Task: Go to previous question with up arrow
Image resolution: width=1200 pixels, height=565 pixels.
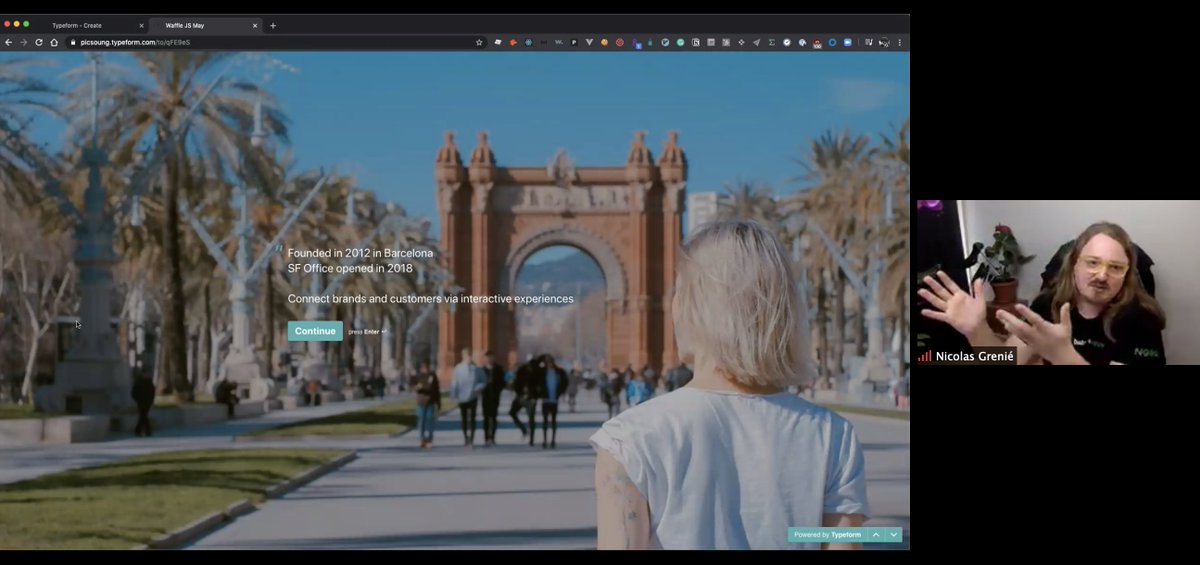Action: [876, 535]
